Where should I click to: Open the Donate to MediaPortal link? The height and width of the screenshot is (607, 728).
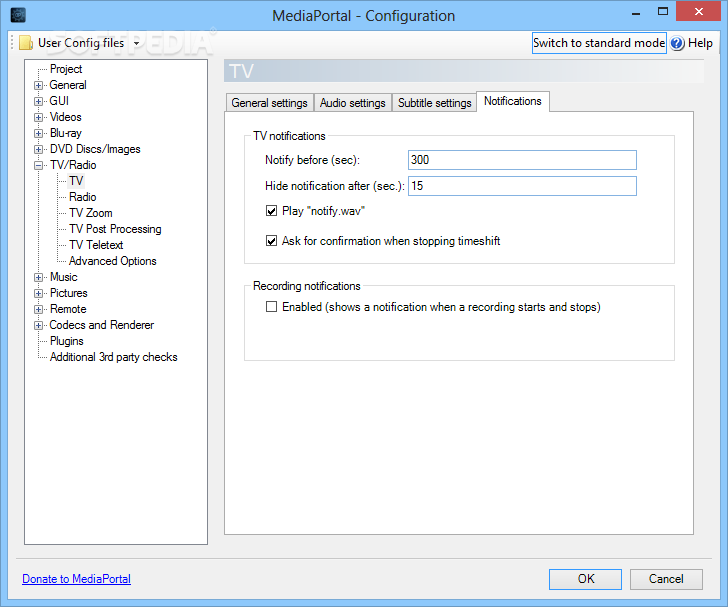click(77, 579)
